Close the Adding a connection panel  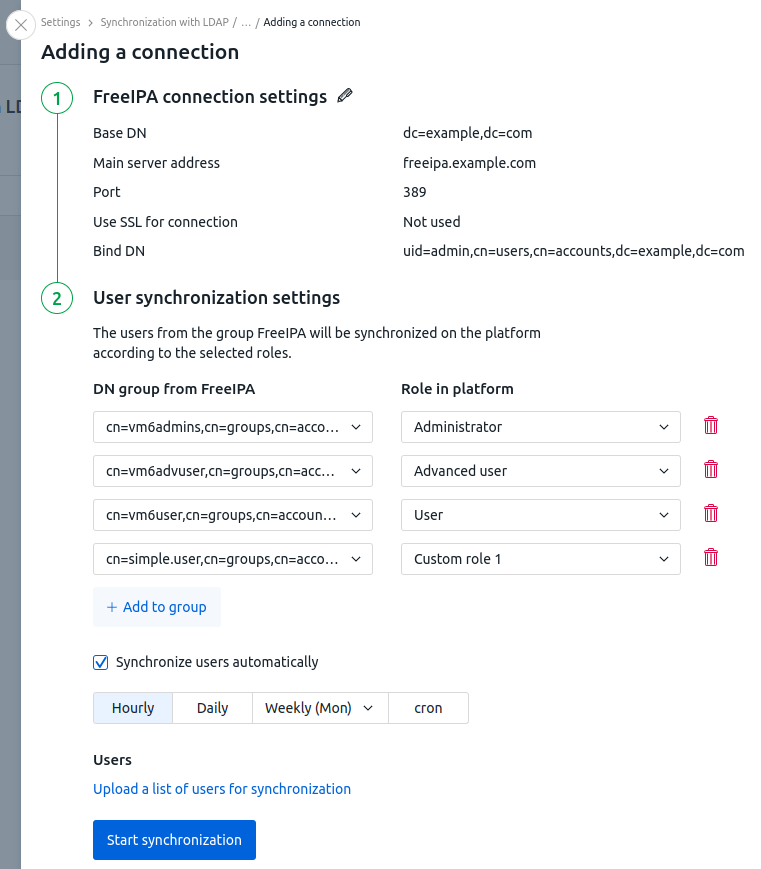(21, 25)
